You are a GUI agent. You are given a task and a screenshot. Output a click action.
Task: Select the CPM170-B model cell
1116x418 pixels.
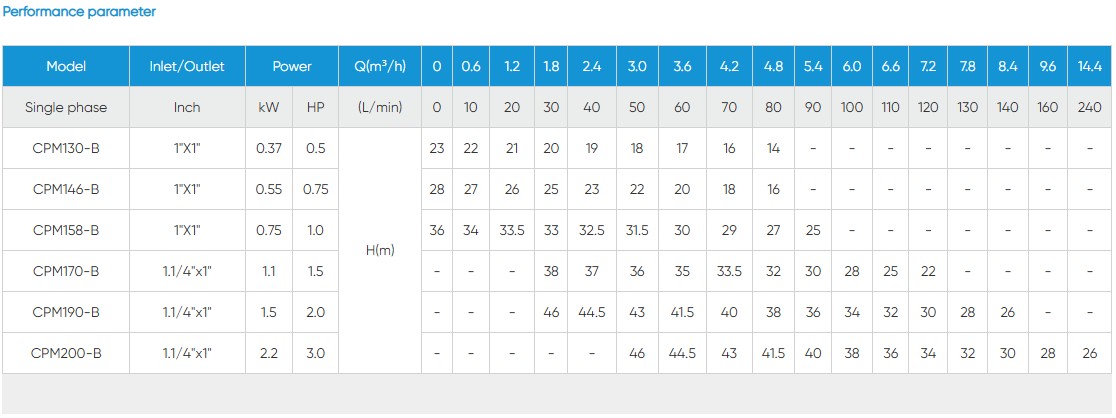[x=66, y=271]
